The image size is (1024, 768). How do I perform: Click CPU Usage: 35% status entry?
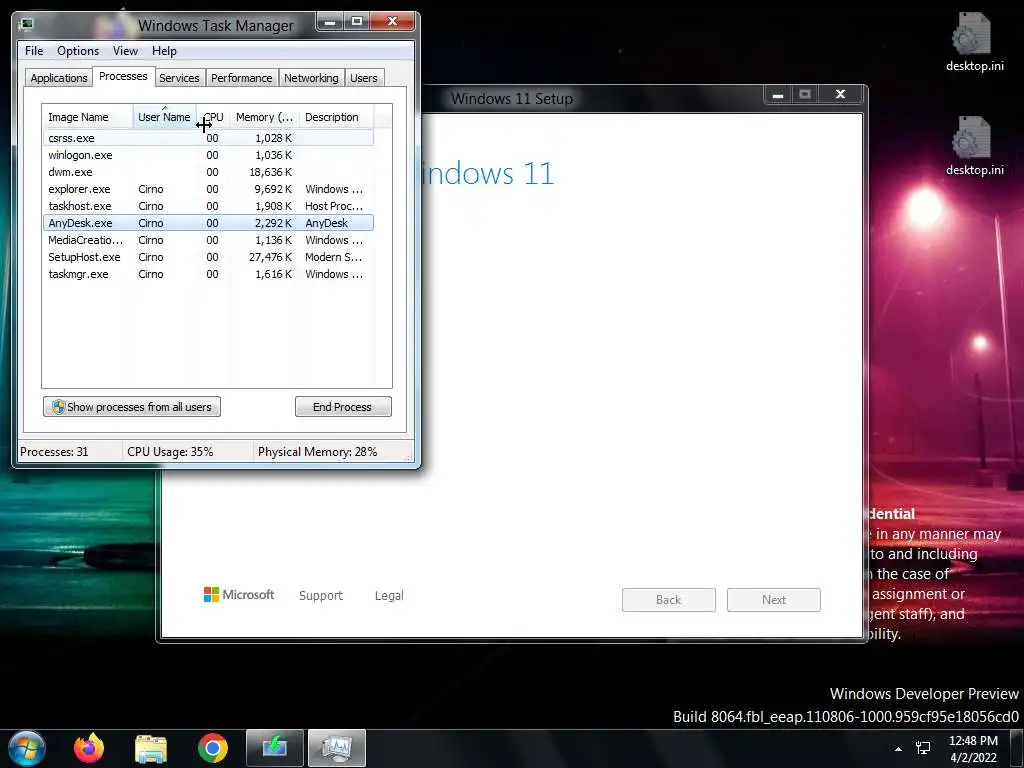click(x=170, y=451)
